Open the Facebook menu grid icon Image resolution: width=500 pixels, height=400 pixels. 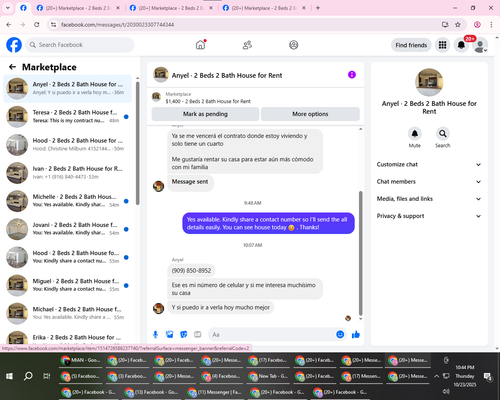tap(442, 45)
